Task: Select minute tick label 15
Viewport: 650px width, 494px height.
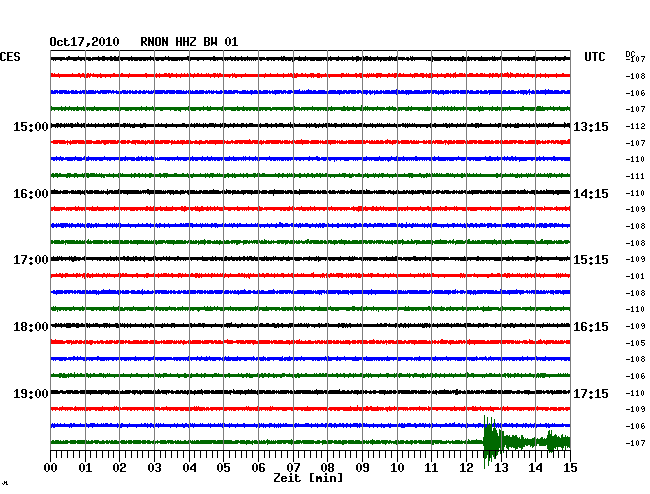Action: pos(570,468)
